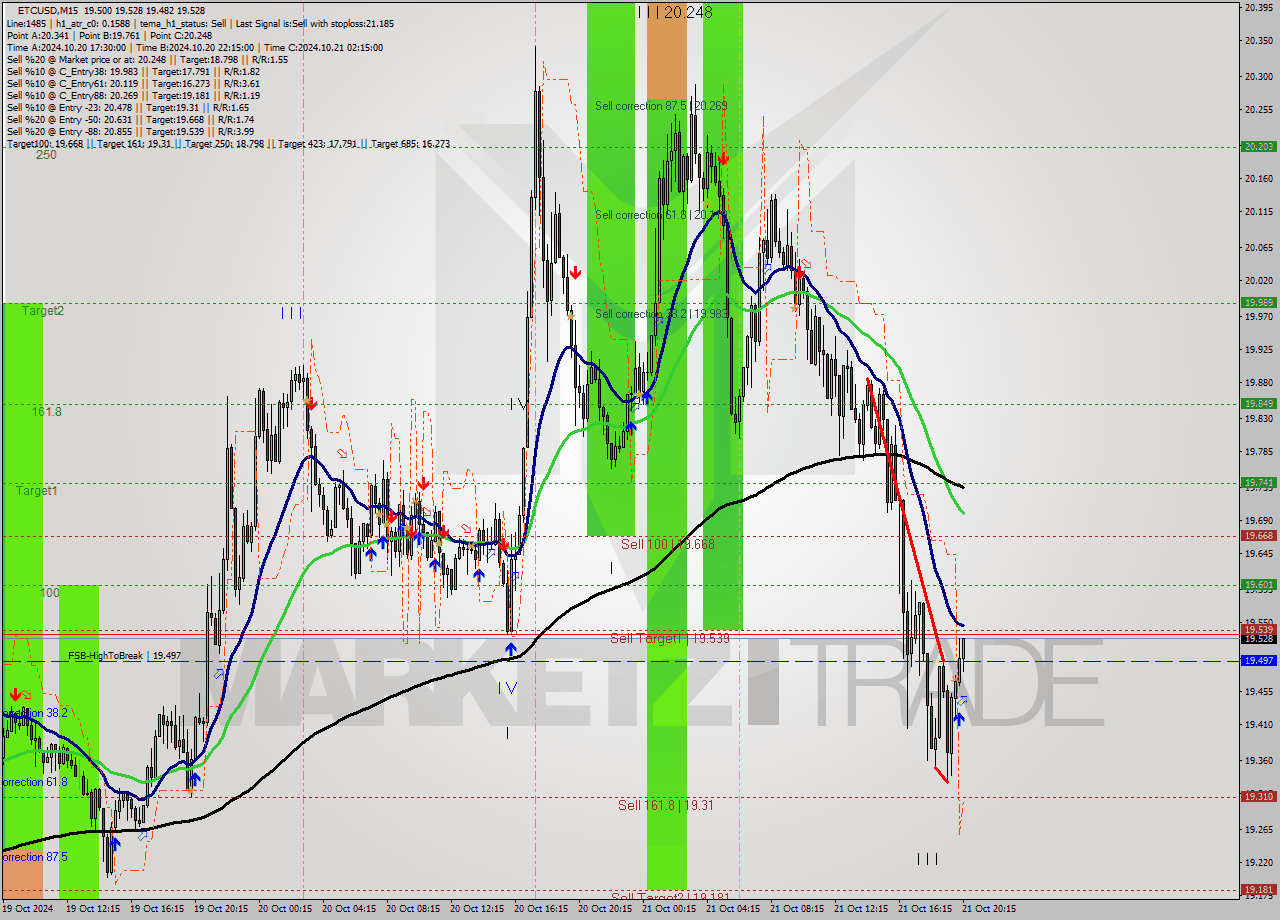This screenshot has height=920, width=1280.
Task: Select the 'Time A:2024.10.20 17:30:00' line
Action: click(194, 47)
